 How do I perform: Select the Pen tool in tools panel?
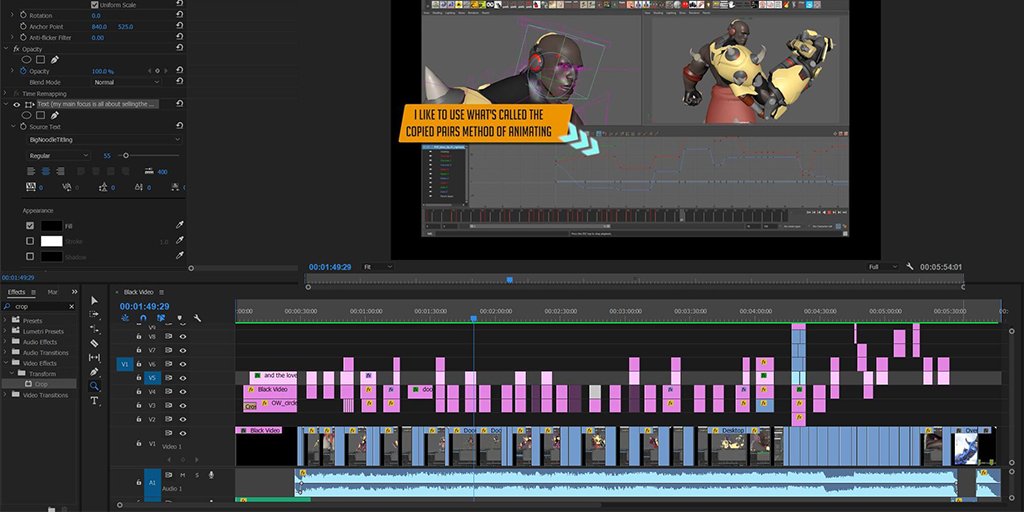coord(94,372)
